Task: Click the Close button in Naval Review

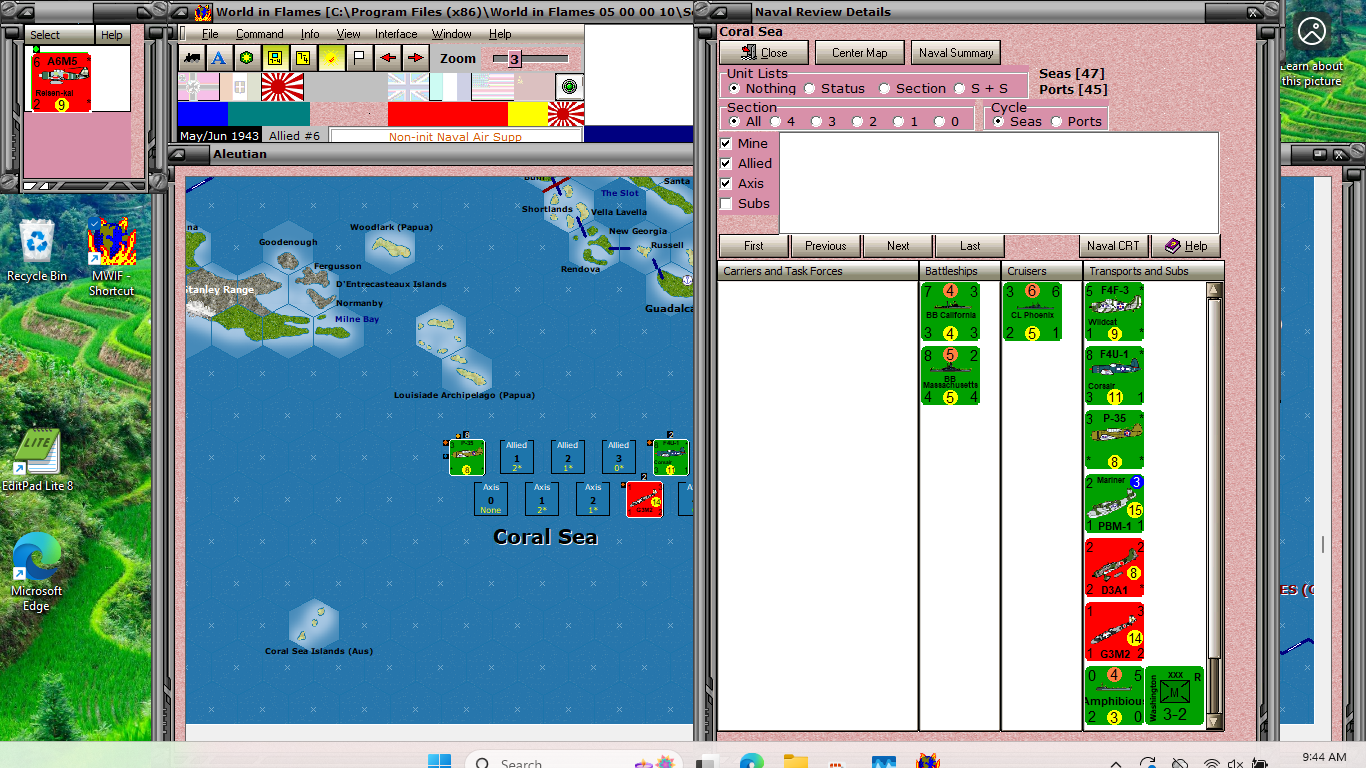Action: point(763,53)
